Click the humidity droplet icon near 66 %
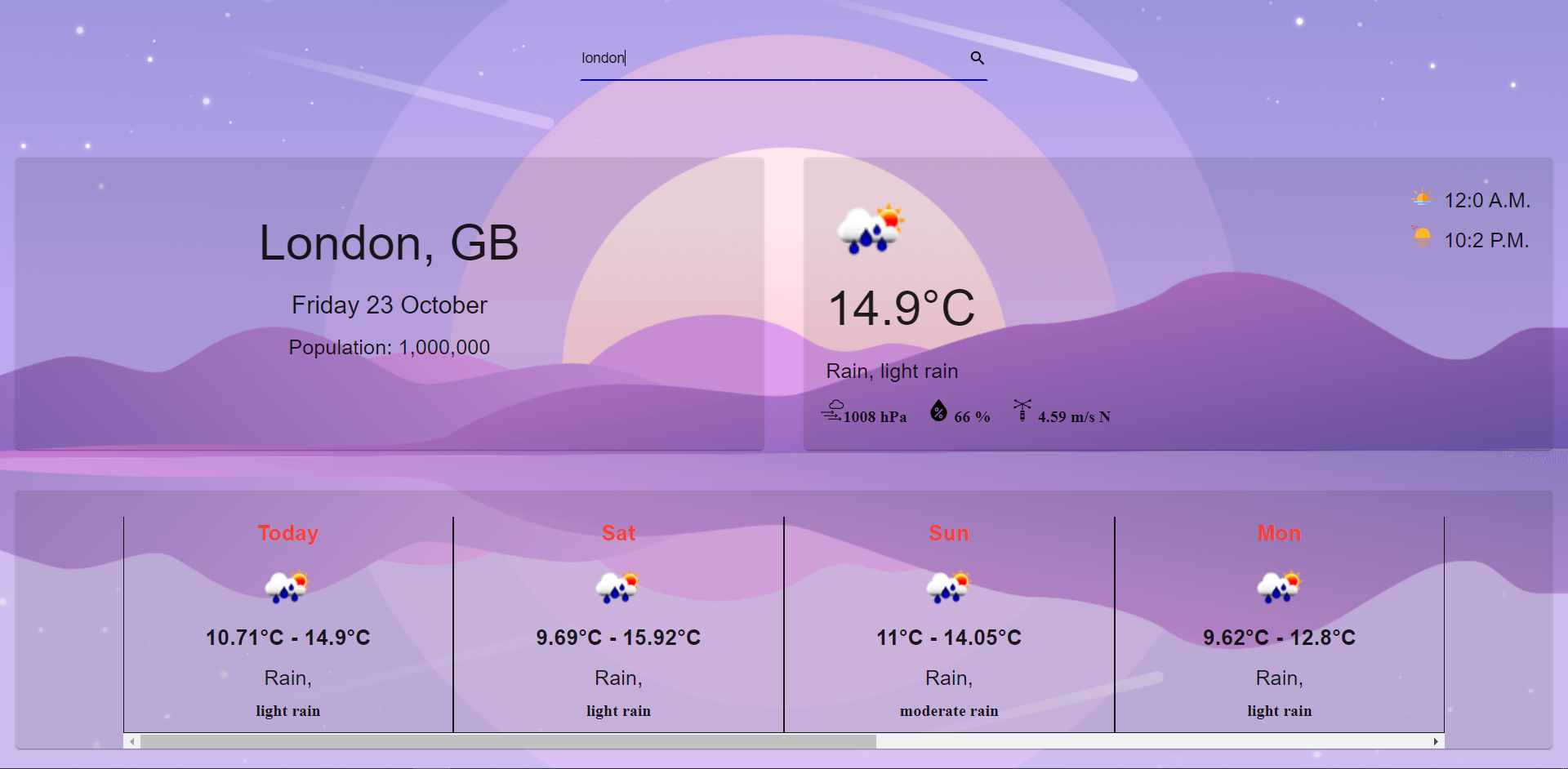This screenshot has height=769, width=1568. click(939, 411)
